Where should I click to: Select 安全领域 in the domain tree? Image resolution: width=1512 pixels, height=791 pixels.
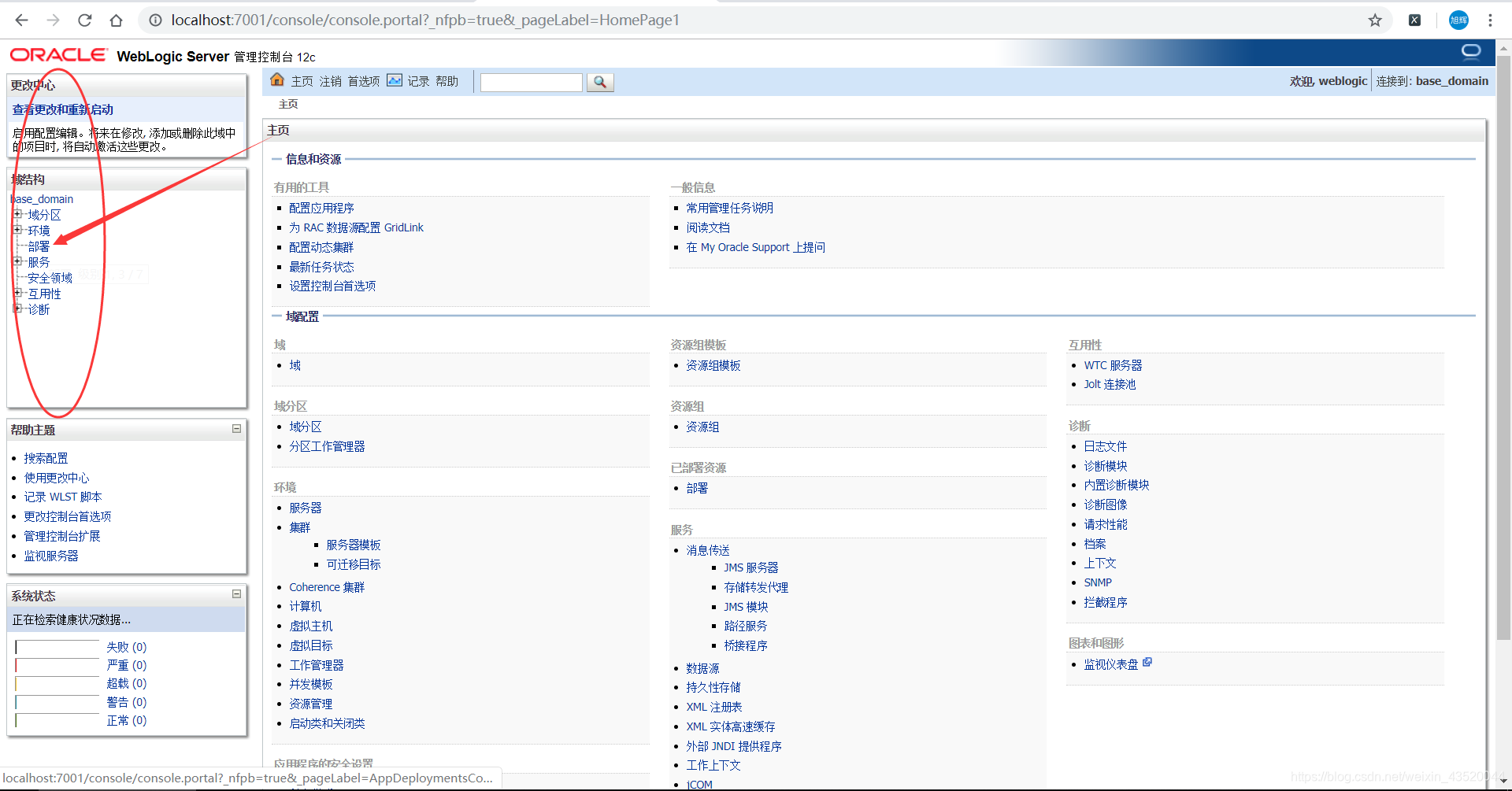(x=50, y=278)
